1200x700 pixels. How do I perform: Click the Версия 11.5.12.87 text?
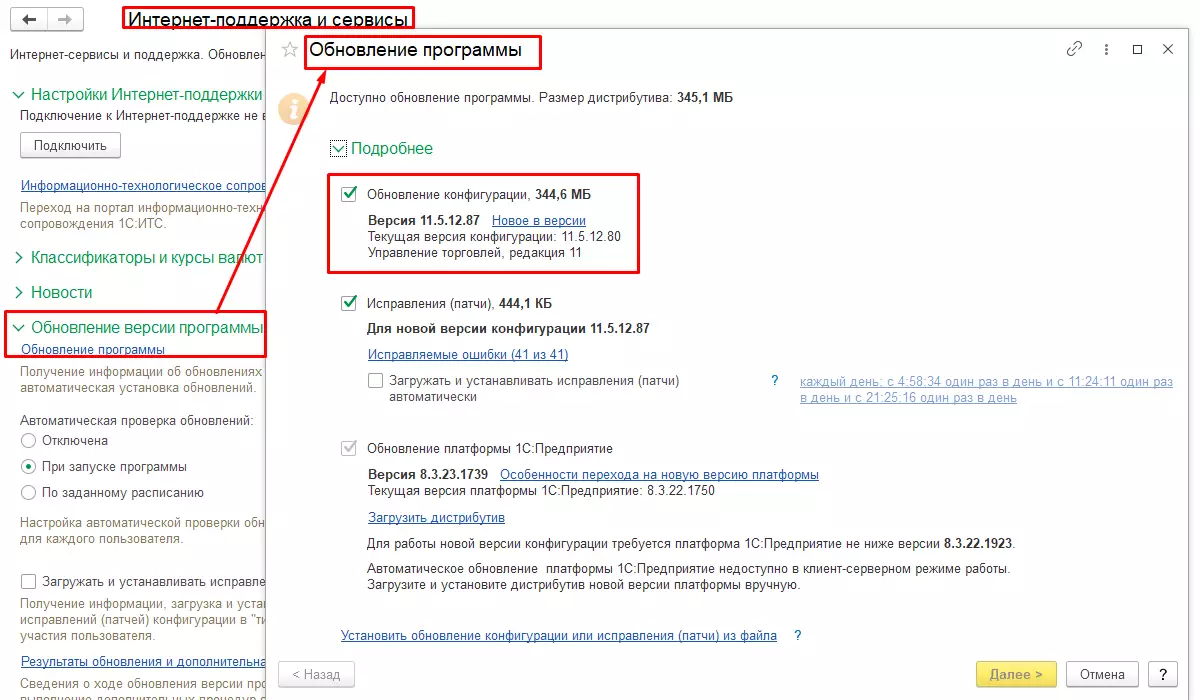click(x=424, y=220)
